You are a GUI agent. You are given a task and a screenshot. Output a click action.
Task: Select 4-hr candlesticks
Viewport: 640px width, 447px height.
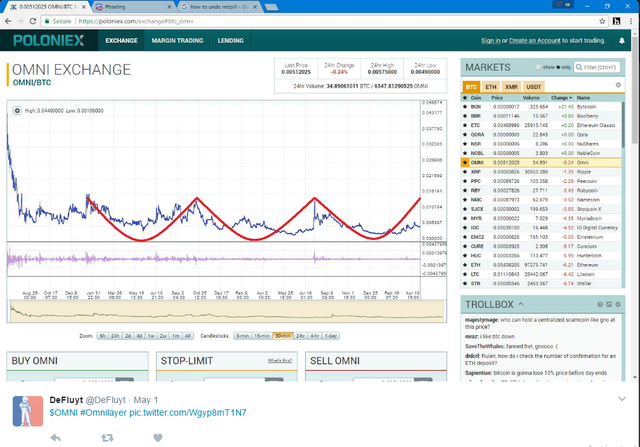coord(314,336)
